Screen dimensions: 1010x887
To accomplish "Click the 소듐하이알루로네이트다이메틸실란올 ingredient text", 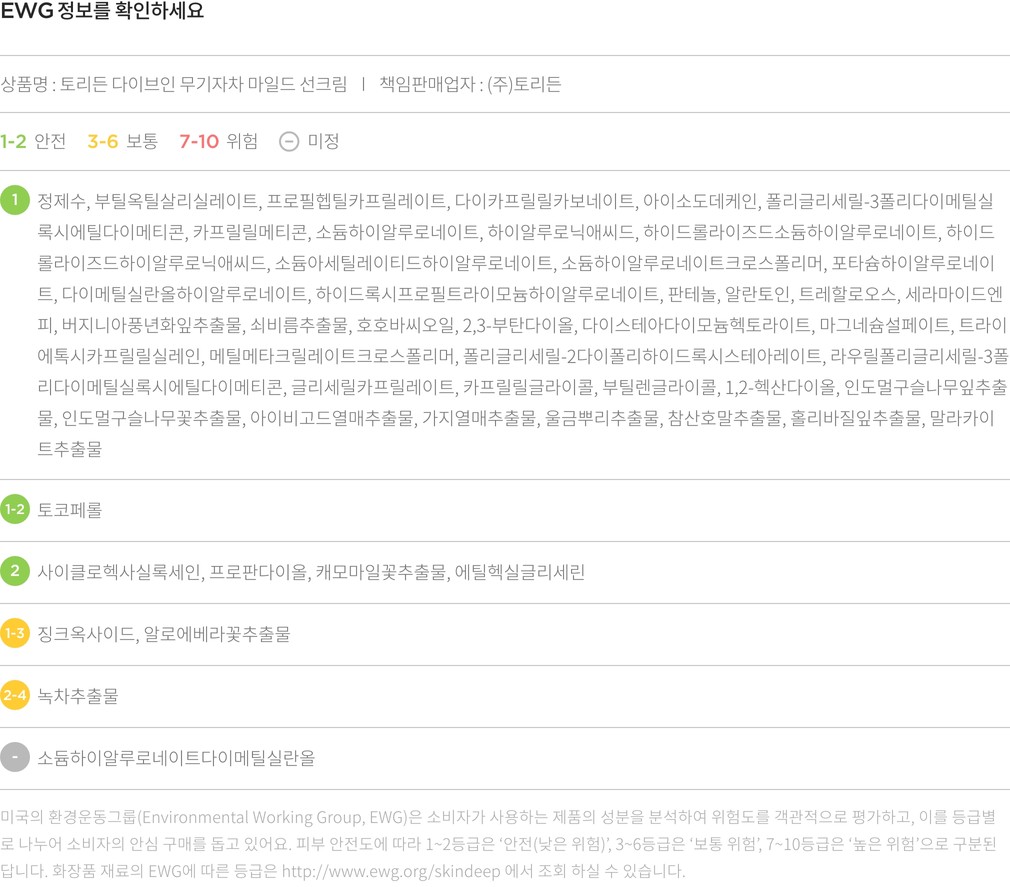I will pos(176,758).
